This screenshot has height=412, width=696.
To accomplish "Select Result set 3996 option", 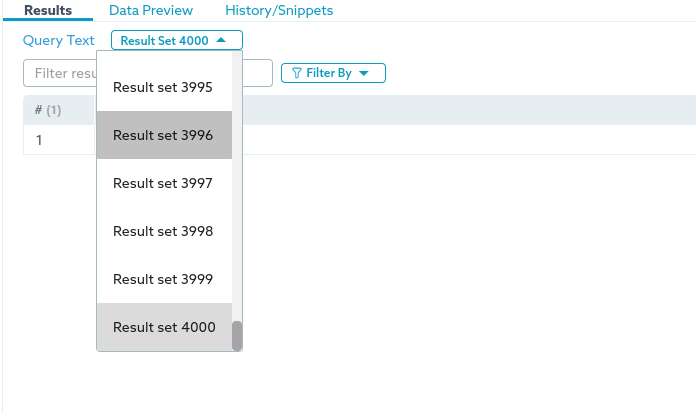I will coord(163,135).
